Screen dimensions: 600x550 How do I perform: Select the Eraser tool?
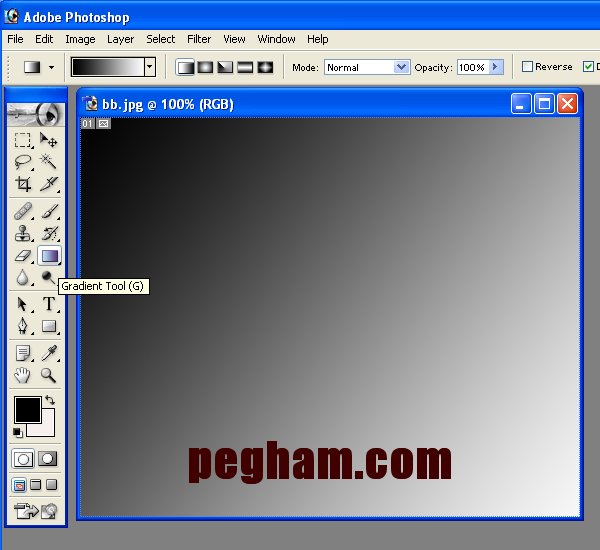click(x=23, y=256)
